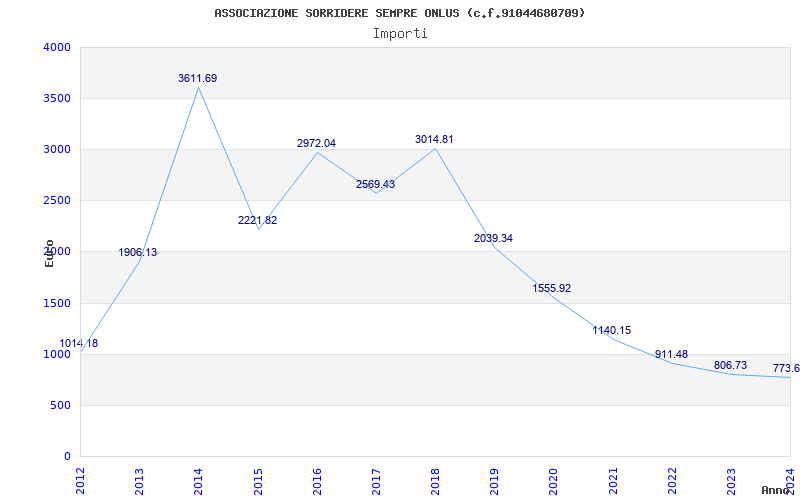The image size is (800, 500).
Task: Select the 3611.69 data label
Action: point(197,79)
